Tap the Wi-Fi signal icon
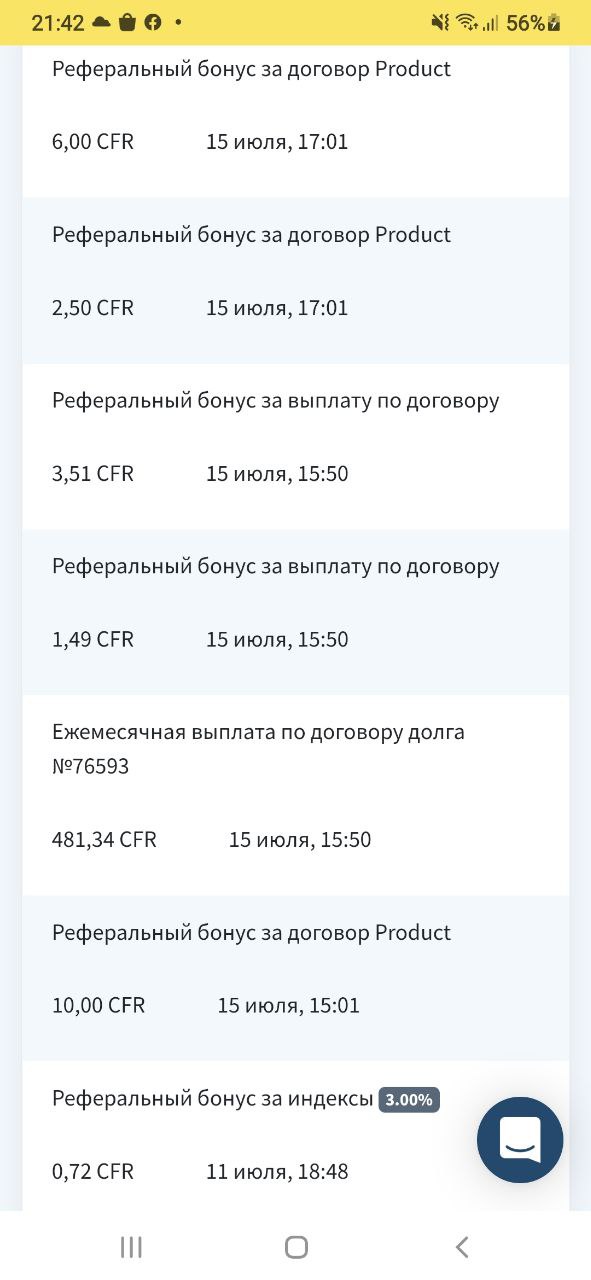Image resolution: width=591 pixels, height=1280 pixels. click(x=466, y=22)
